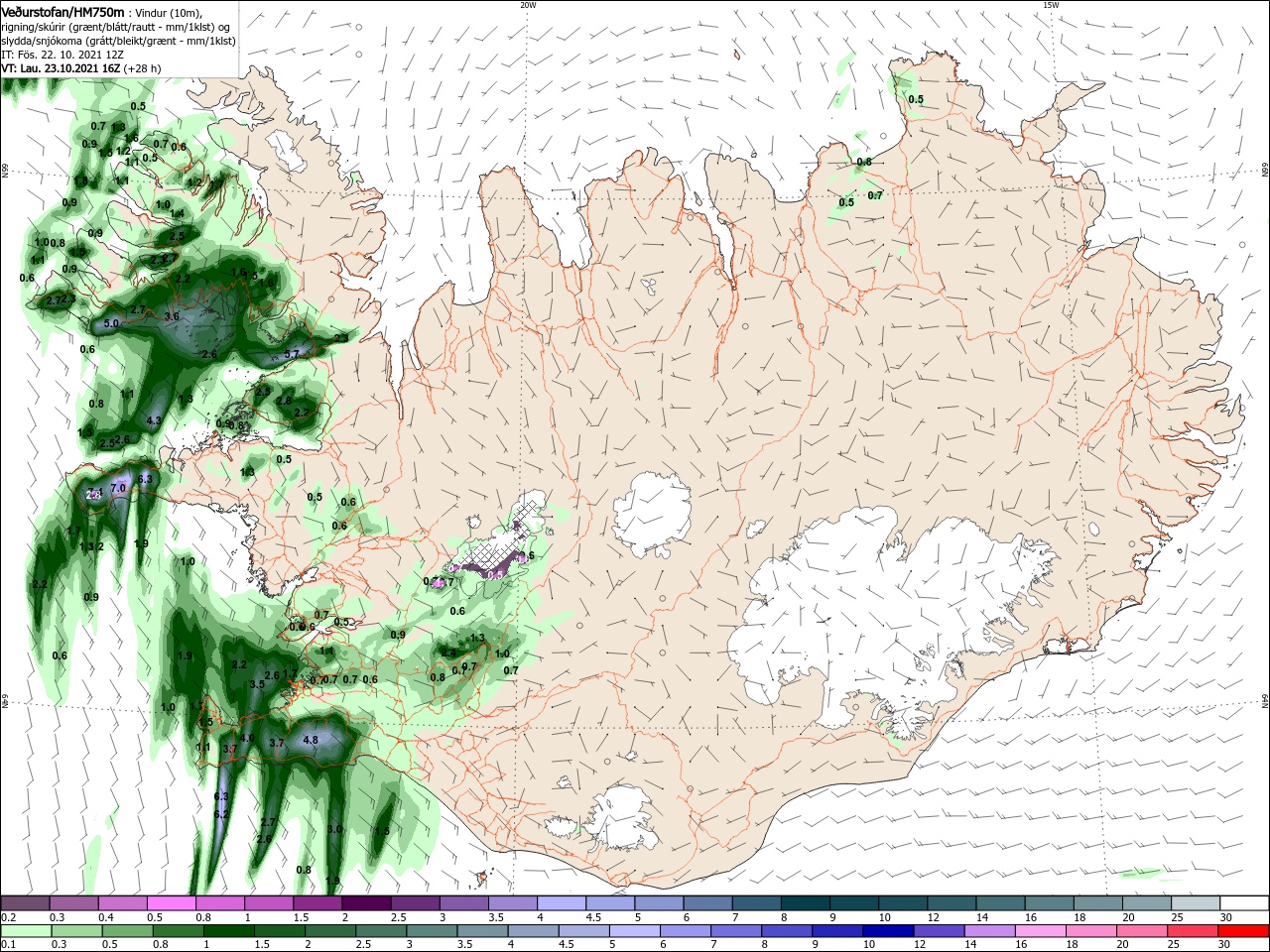Click the 7.0 precipitation value on the map
Image resolution: width=1270 pixels, height=952 pixels.
click(118, 488)
